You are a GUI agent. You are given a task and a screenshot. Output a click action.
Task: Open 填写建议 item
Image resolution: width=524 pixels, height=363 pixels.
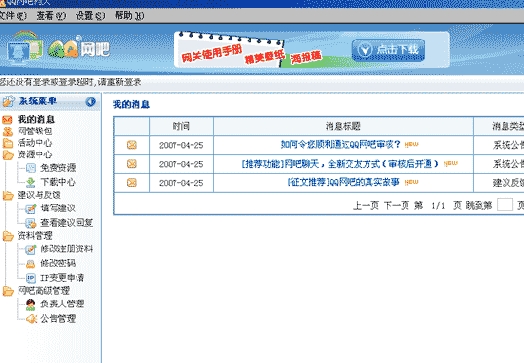coord(58,208)
